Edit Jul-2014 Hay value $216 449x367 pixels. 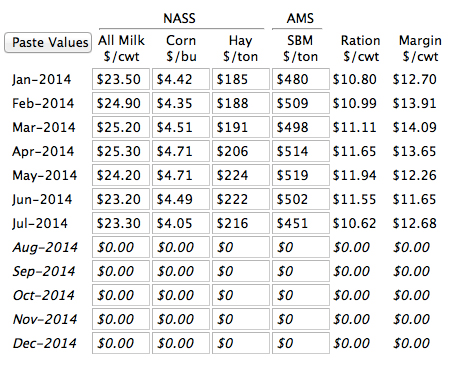241,223
